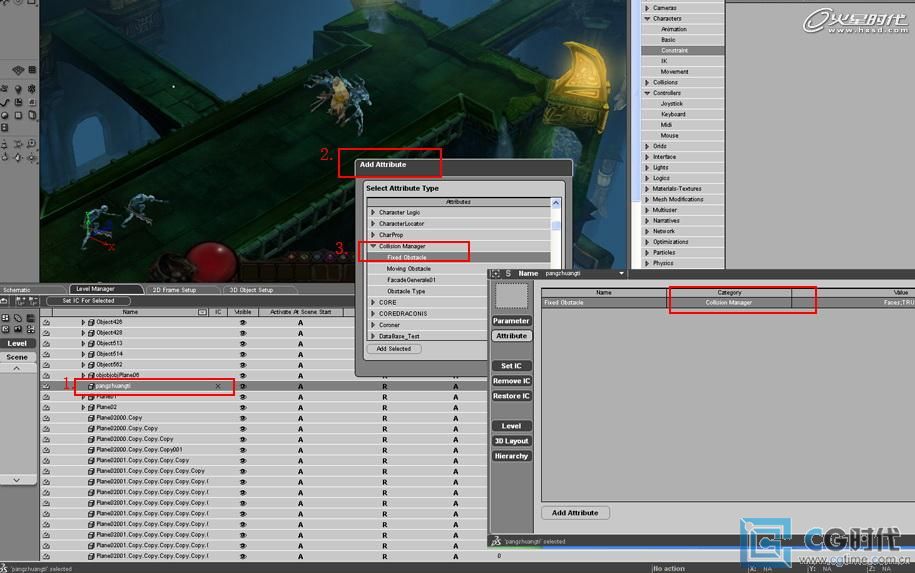This screenshot has width=915, height=573.
Task: Click the object type icon of Object426
Action: [x=91, y=322]
